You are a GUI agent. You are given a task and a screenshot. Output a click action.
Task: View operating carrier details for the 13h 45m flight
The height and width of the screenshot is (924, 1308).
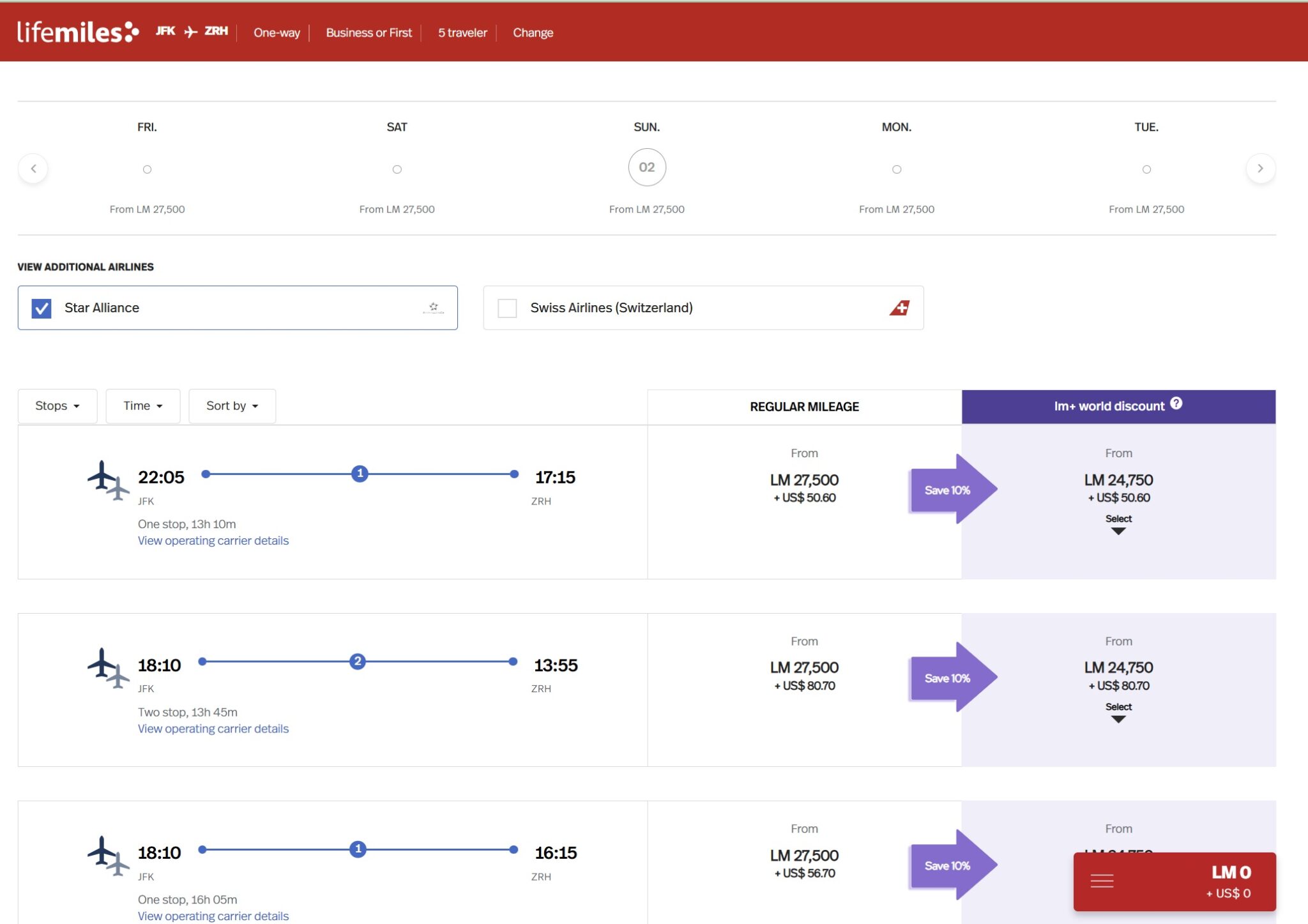[x=213, y=729]
